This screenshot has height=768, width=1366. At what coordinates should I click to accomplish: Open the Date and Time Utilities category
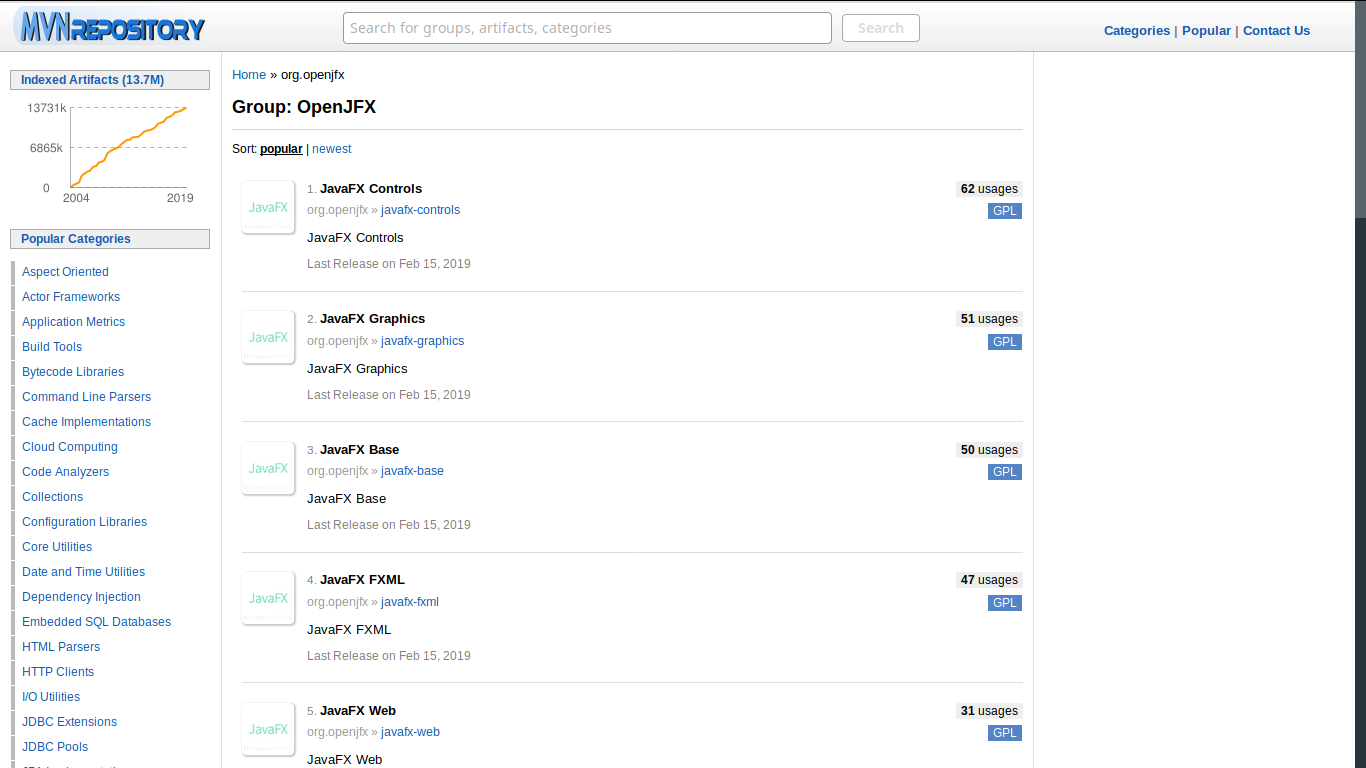coord(83,572)
